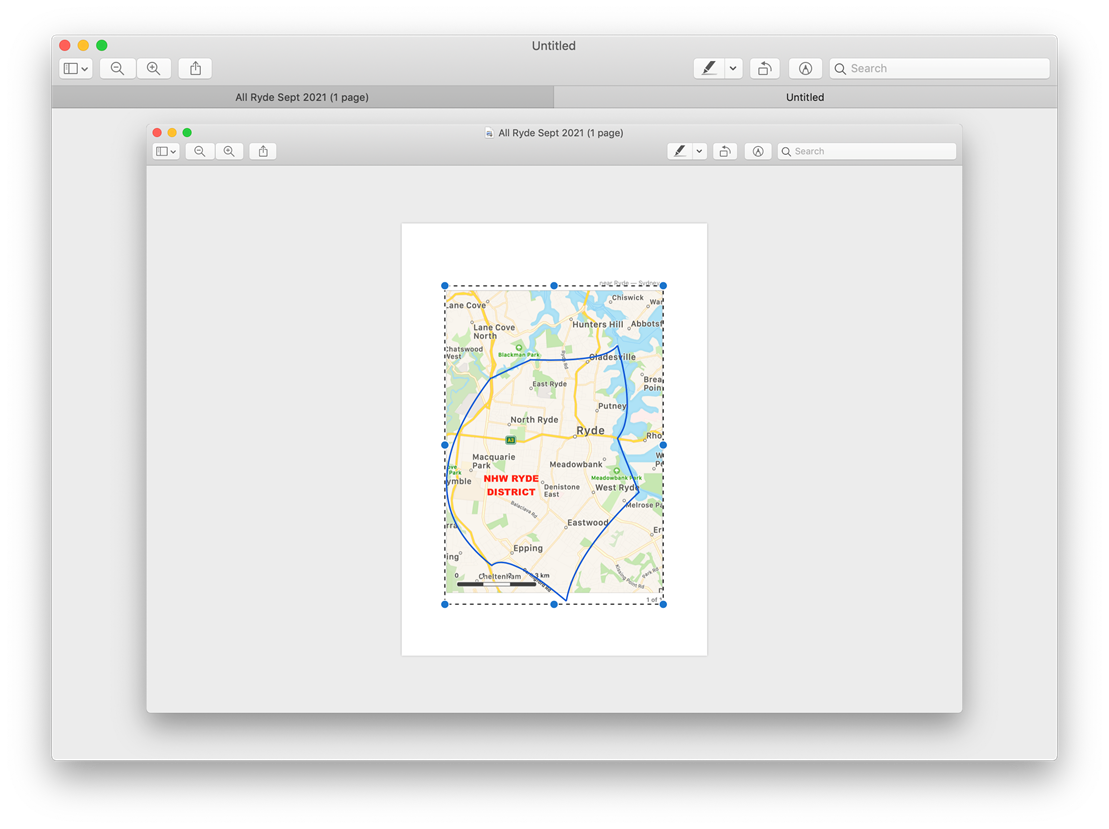Screen dimensions: 1109x829
Task: Rotate the page using the outer toolbar icon
Action: coord(764,68)
